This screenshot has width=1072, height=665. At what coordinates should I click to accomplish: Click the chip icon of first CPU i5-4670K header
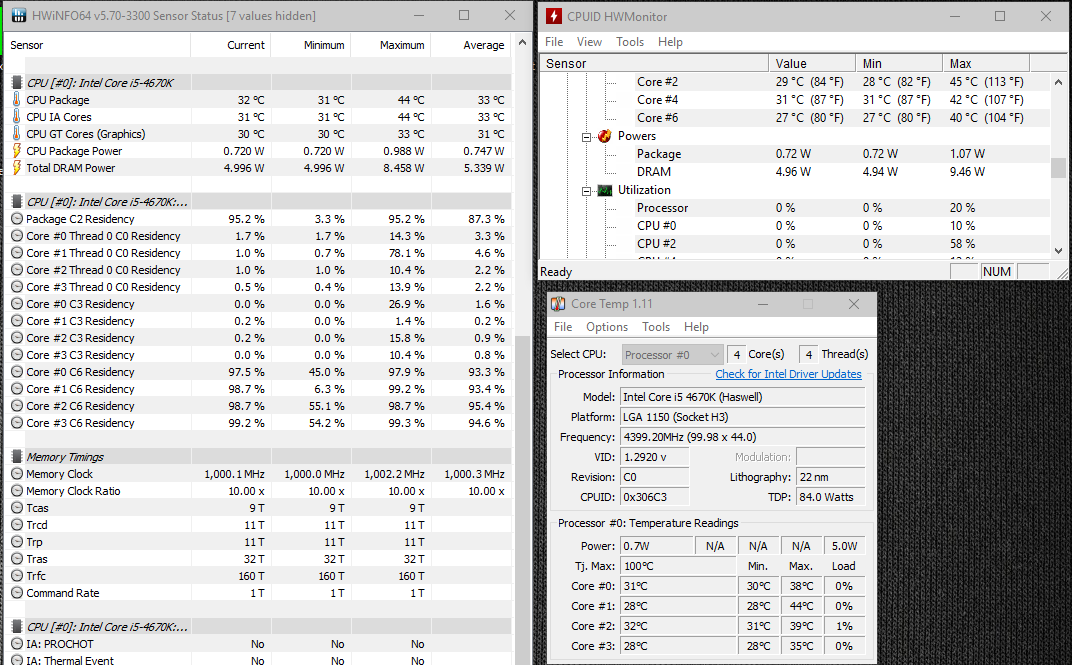(17, 83)
